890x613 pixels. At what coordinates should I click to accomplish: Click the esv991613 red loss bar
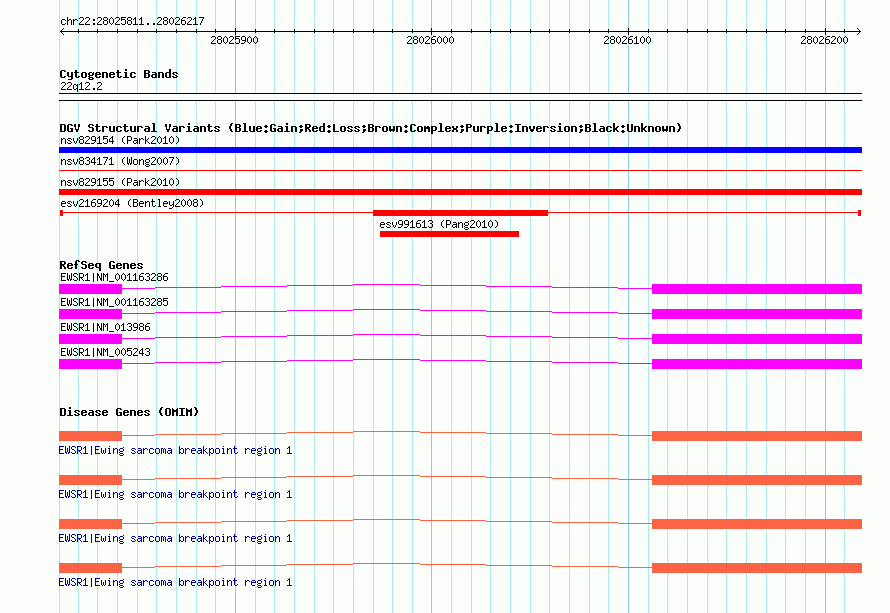coord(449,234)
